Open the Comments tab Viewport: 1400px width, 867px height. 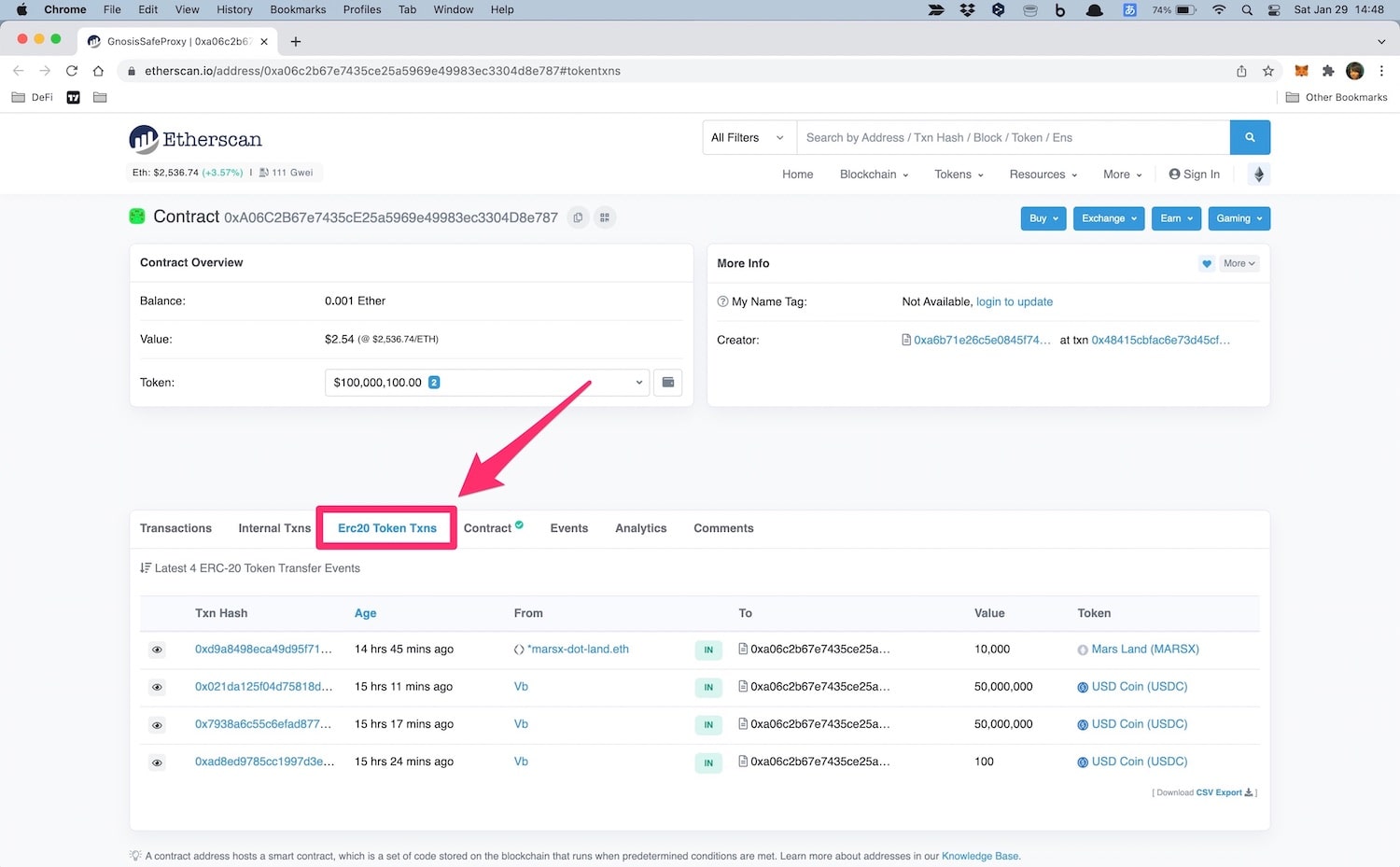tap(723, 528)
